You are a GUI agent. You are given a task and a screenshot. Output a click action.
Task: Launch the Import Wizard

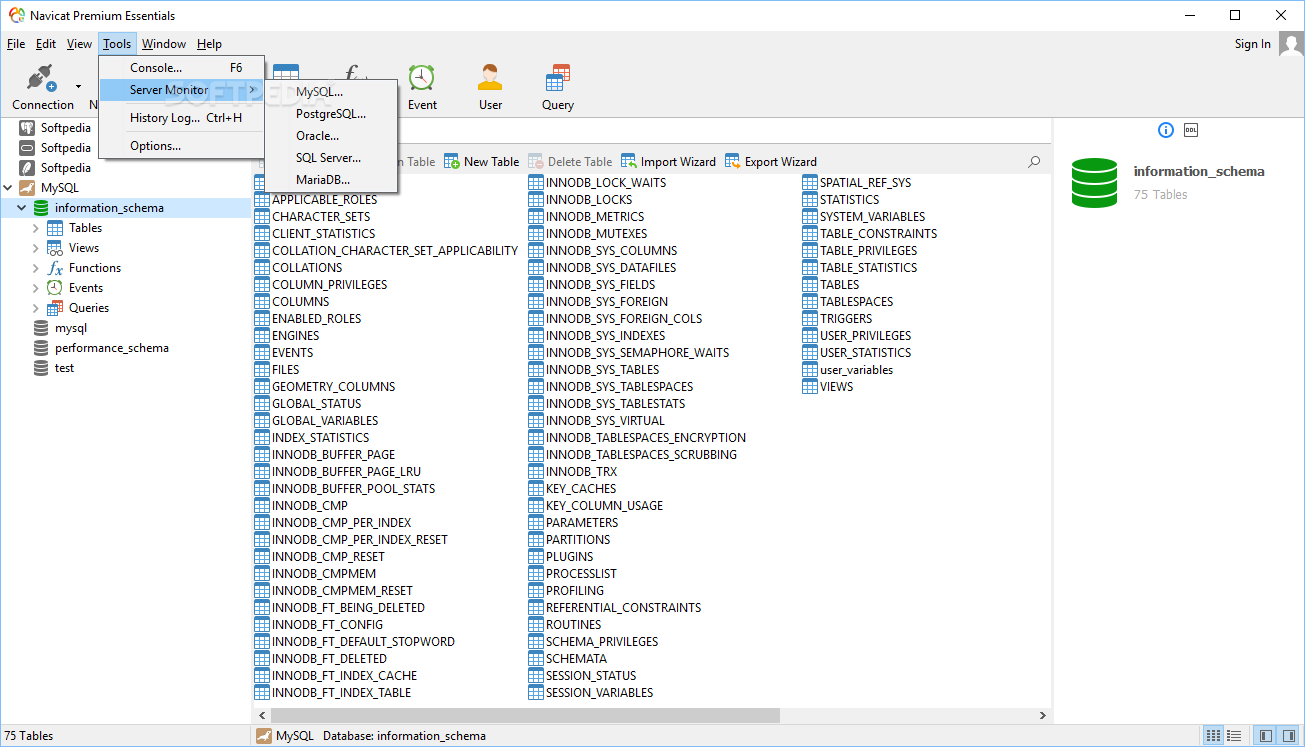point(669,161)
